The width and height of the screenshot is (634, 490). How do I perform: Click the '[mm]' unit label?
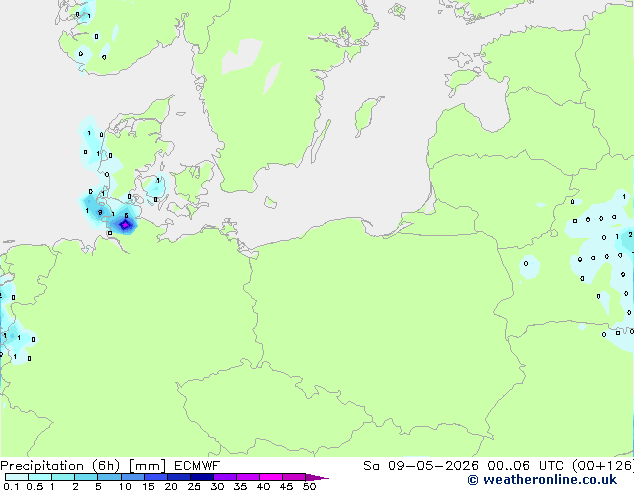[147, 466]
